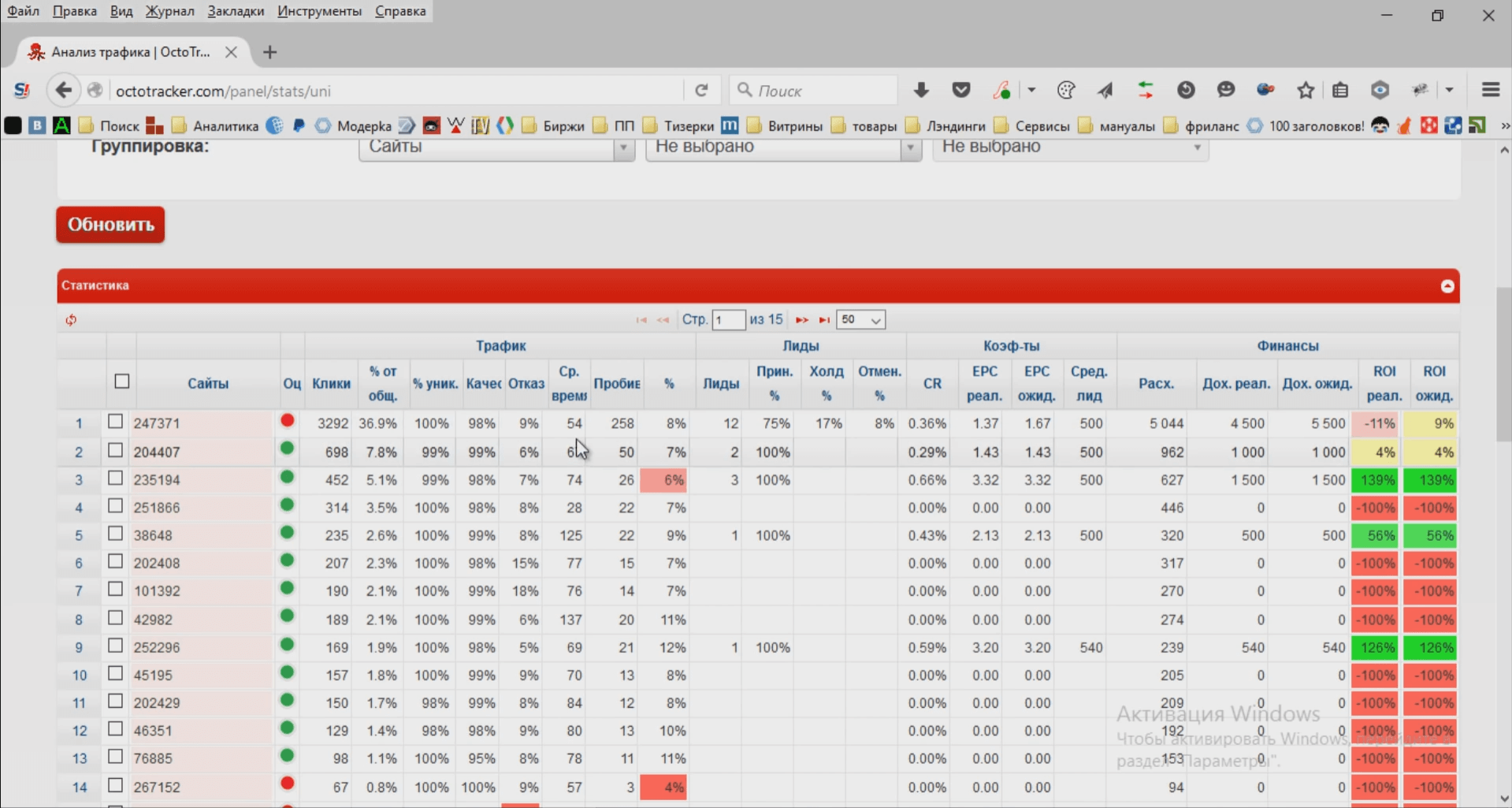Collapse the Статистика panel with the round icon
Image resolution: width=1512 pixels, height=808 pixels.
tap(1447, 286)
